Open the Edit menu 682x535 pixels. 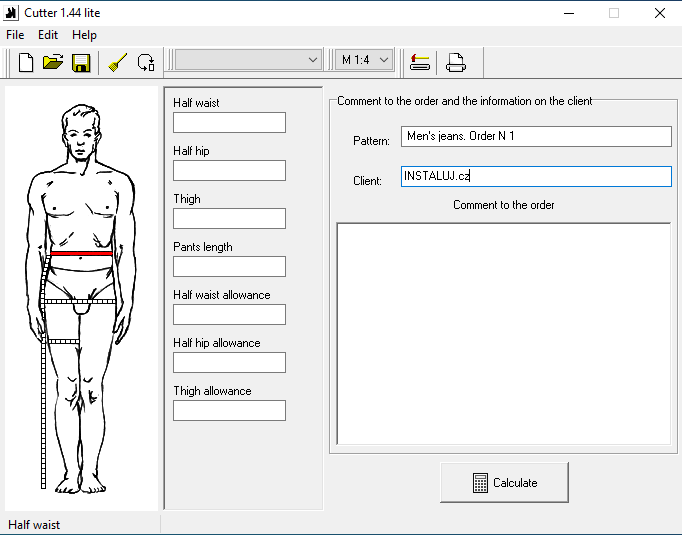[48, 35]
